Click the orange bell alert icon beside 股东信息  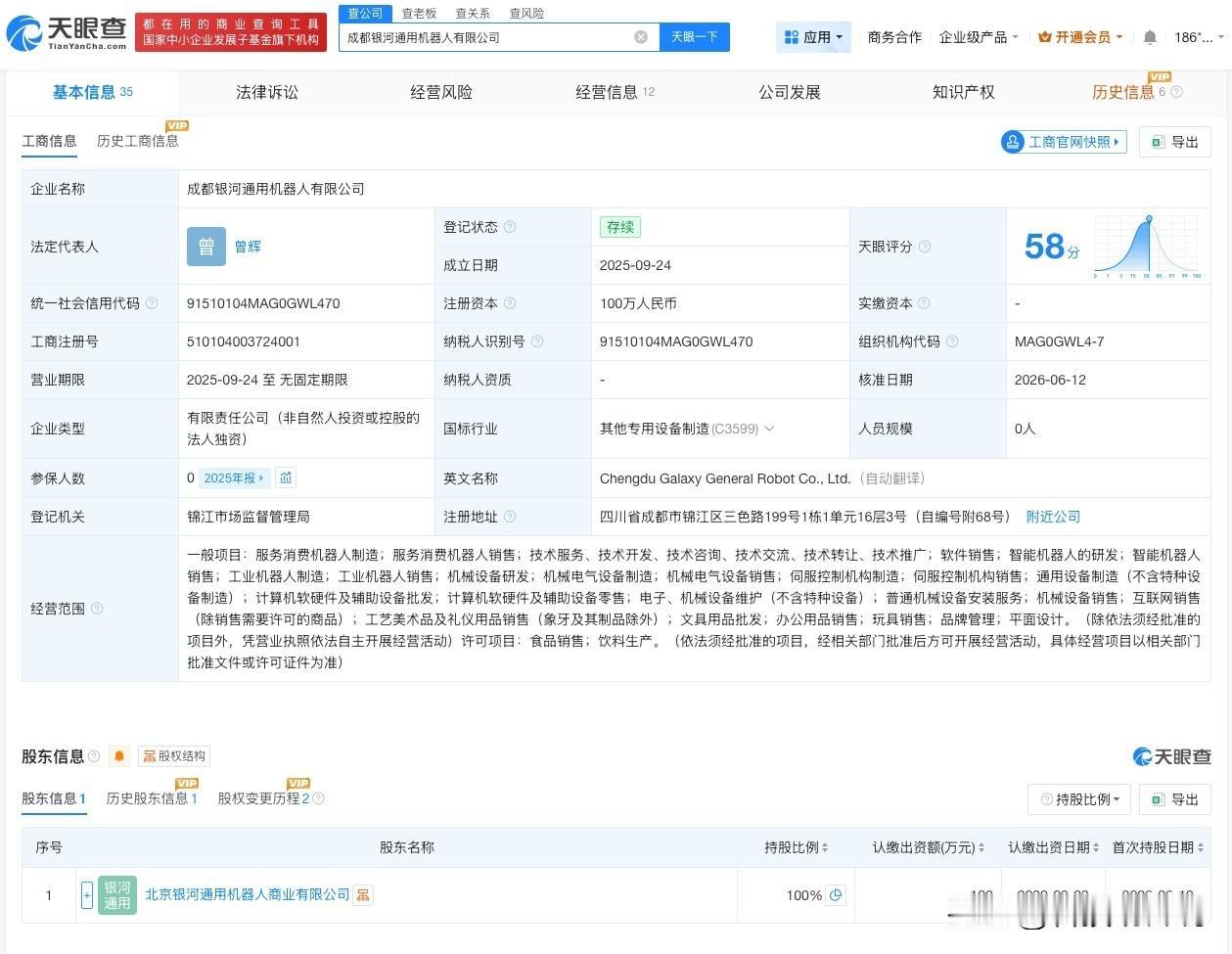click(119, 756)
